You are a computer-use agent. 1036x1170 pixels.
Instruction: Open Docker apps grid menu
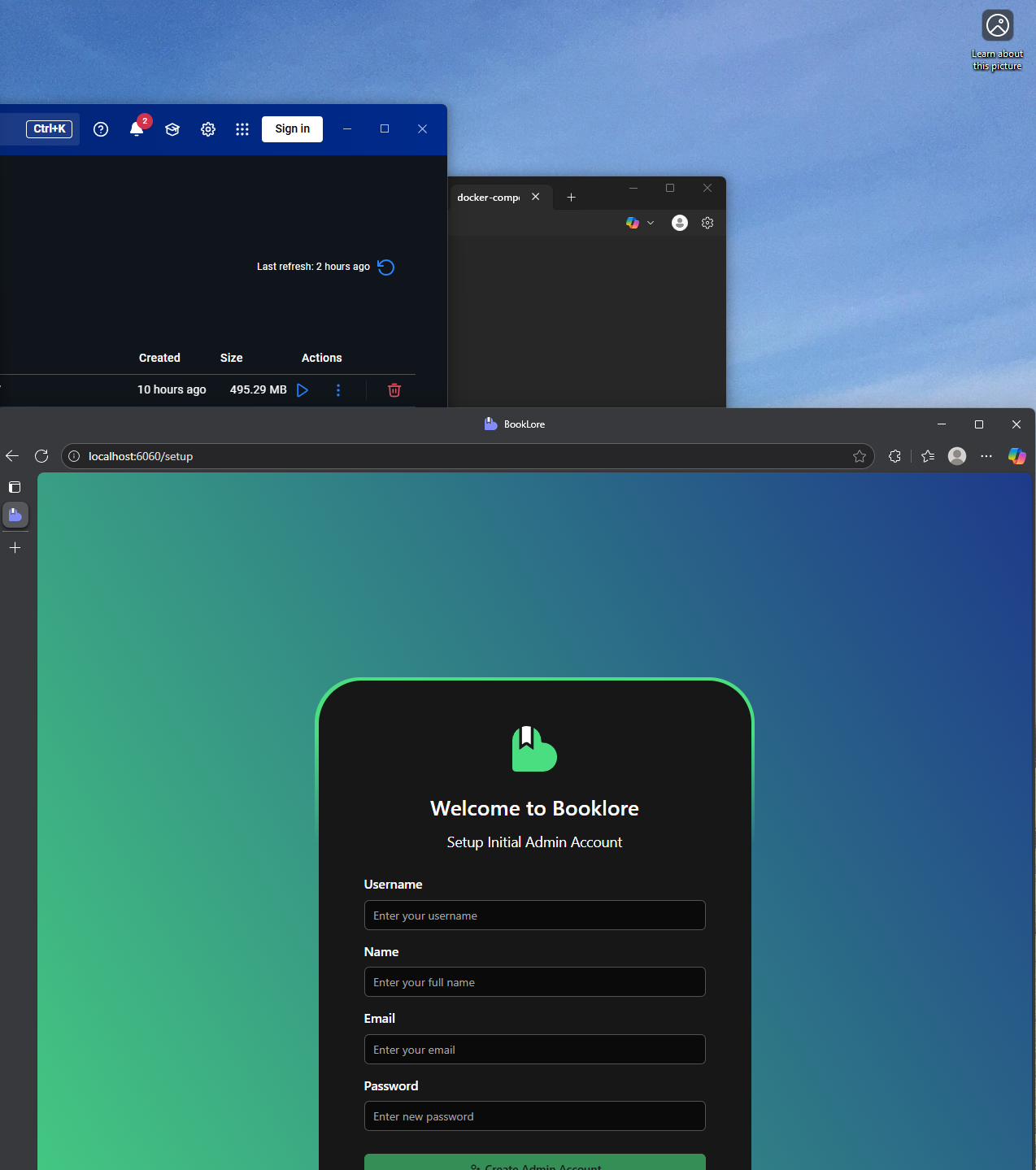(242, 129)
